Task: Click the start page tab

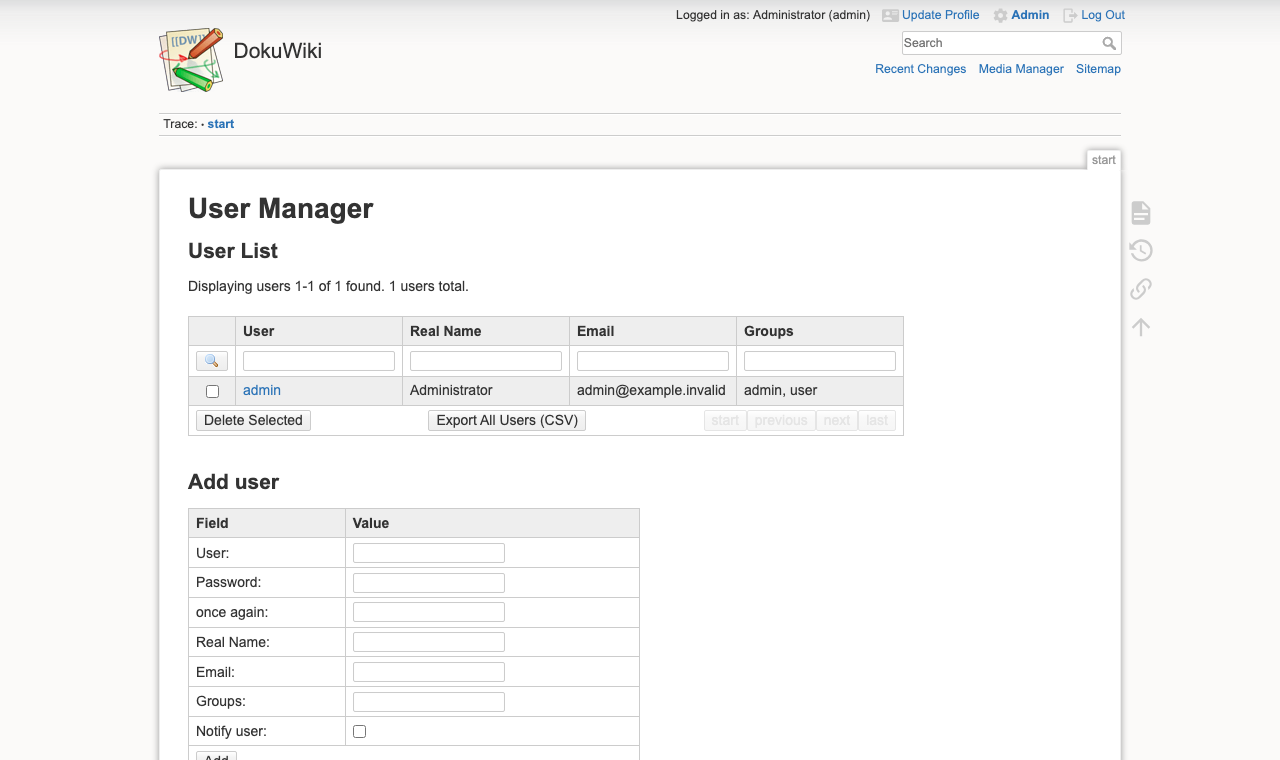Action: 1104,160
